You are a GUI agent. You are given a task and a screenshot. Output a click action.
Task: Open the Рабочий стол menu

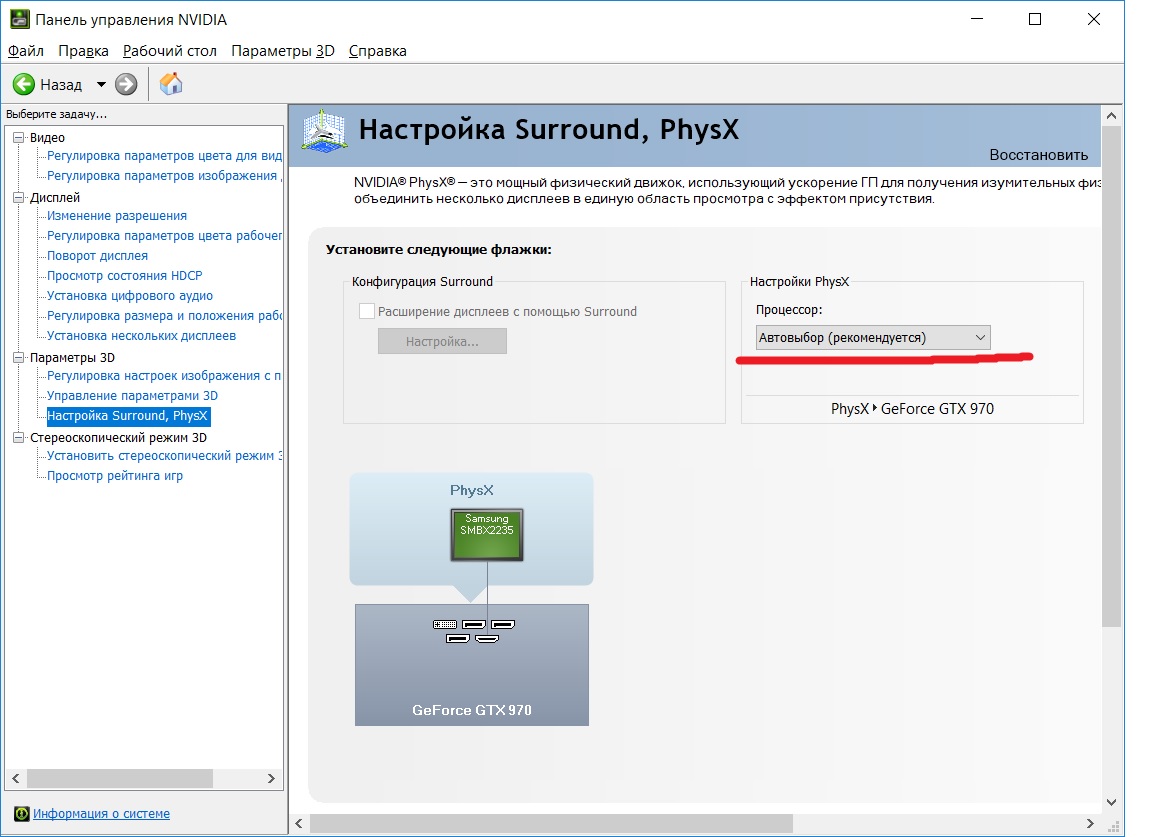[x=170, y=51]
